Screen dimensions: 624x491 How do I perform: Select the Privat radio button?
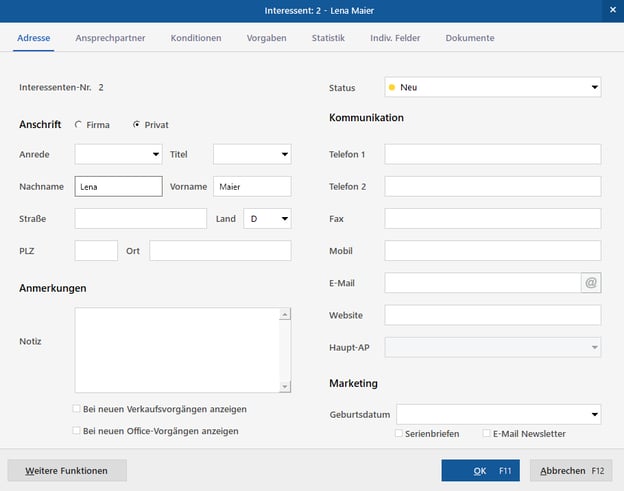point(137,125)
